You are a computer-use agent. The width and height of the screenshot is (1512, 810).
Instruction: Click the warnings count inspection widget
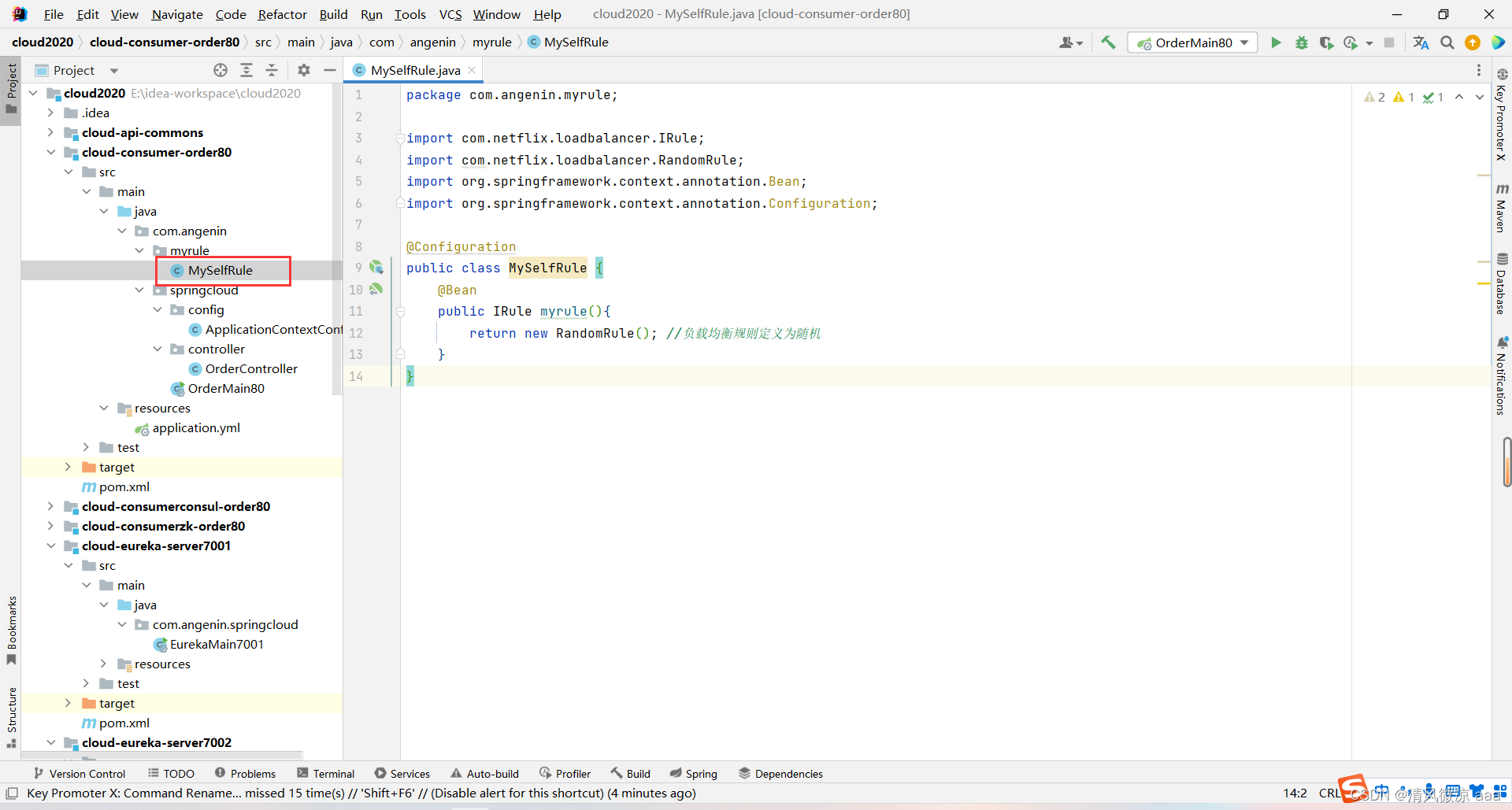[x=1403, y=97]
